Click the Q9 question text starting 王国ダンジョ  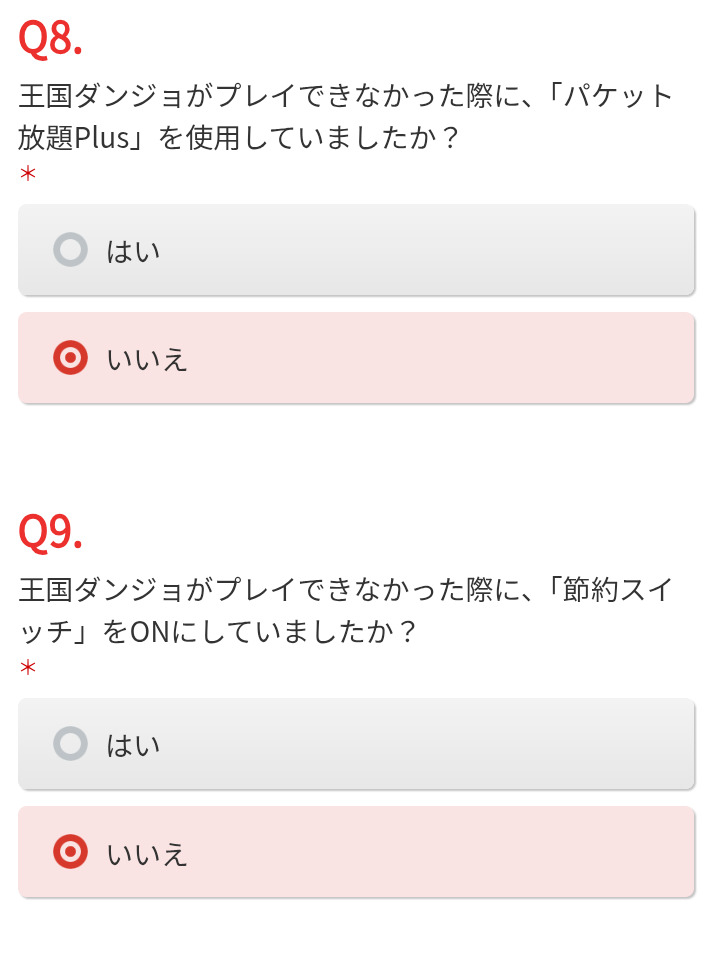[x=250, y=590]
